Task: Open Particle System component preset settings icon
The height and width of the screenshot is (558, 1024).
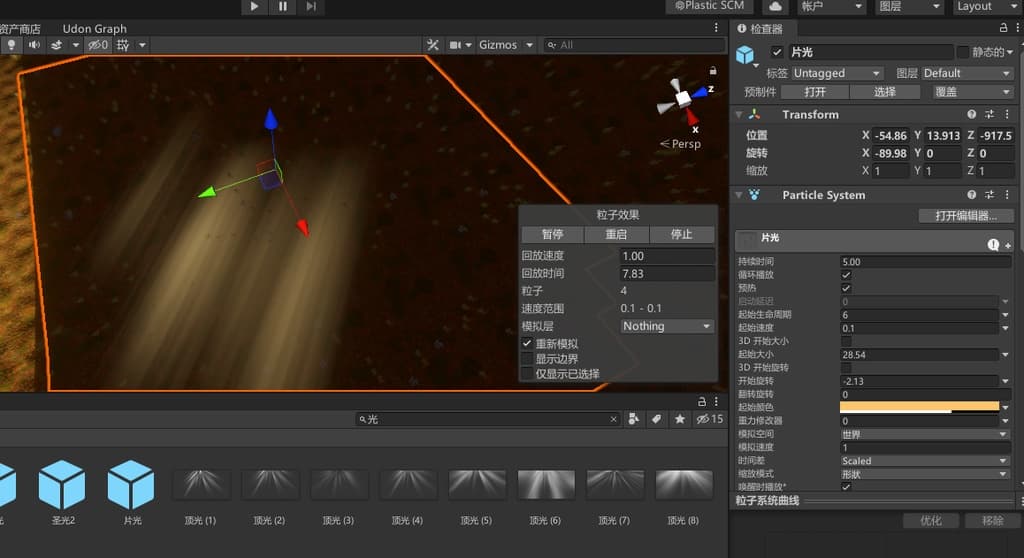Action: click(x=989, y=195)
